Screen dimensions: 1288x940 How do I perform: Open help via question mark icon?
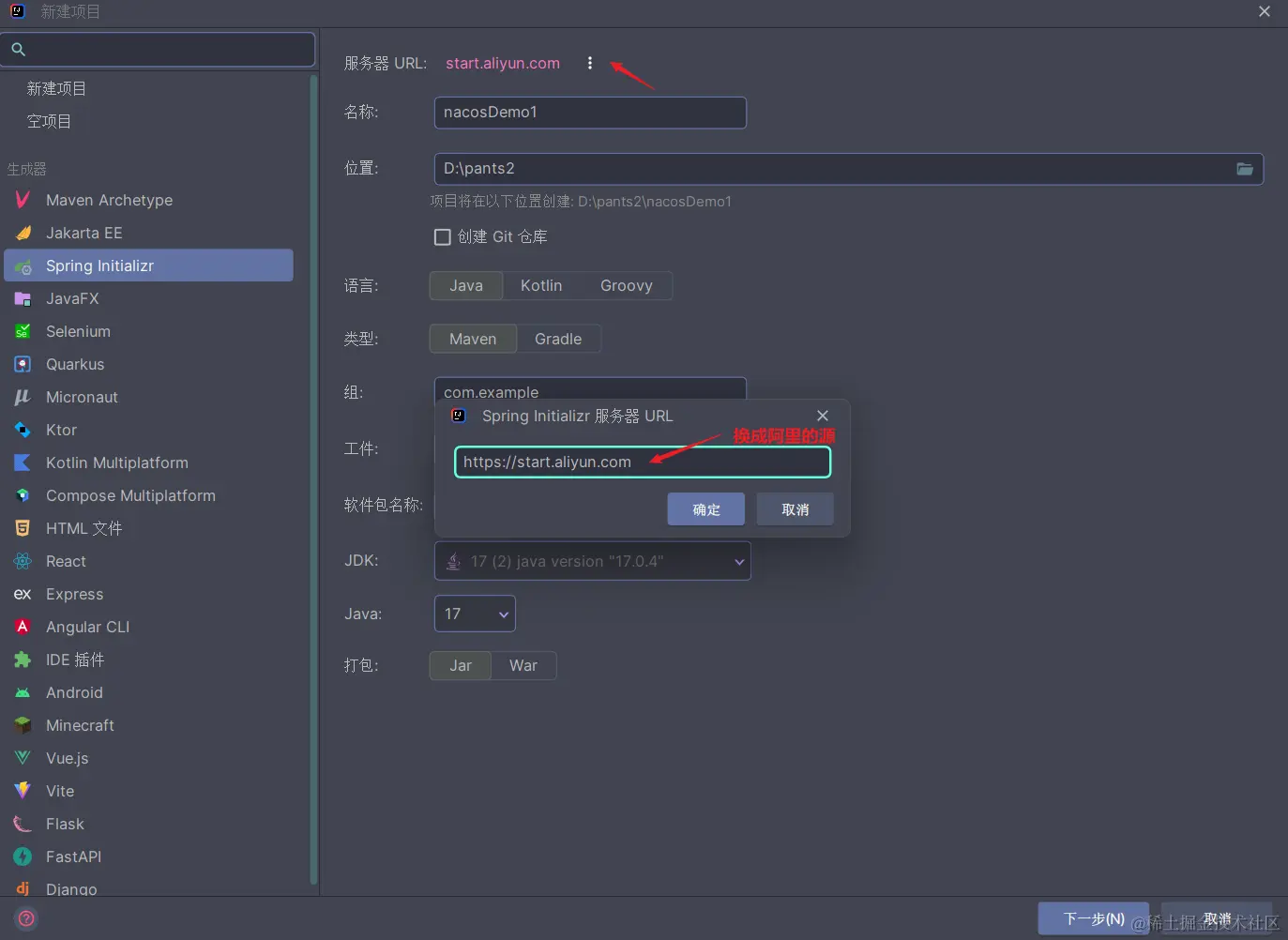click(x=27, y=918)
